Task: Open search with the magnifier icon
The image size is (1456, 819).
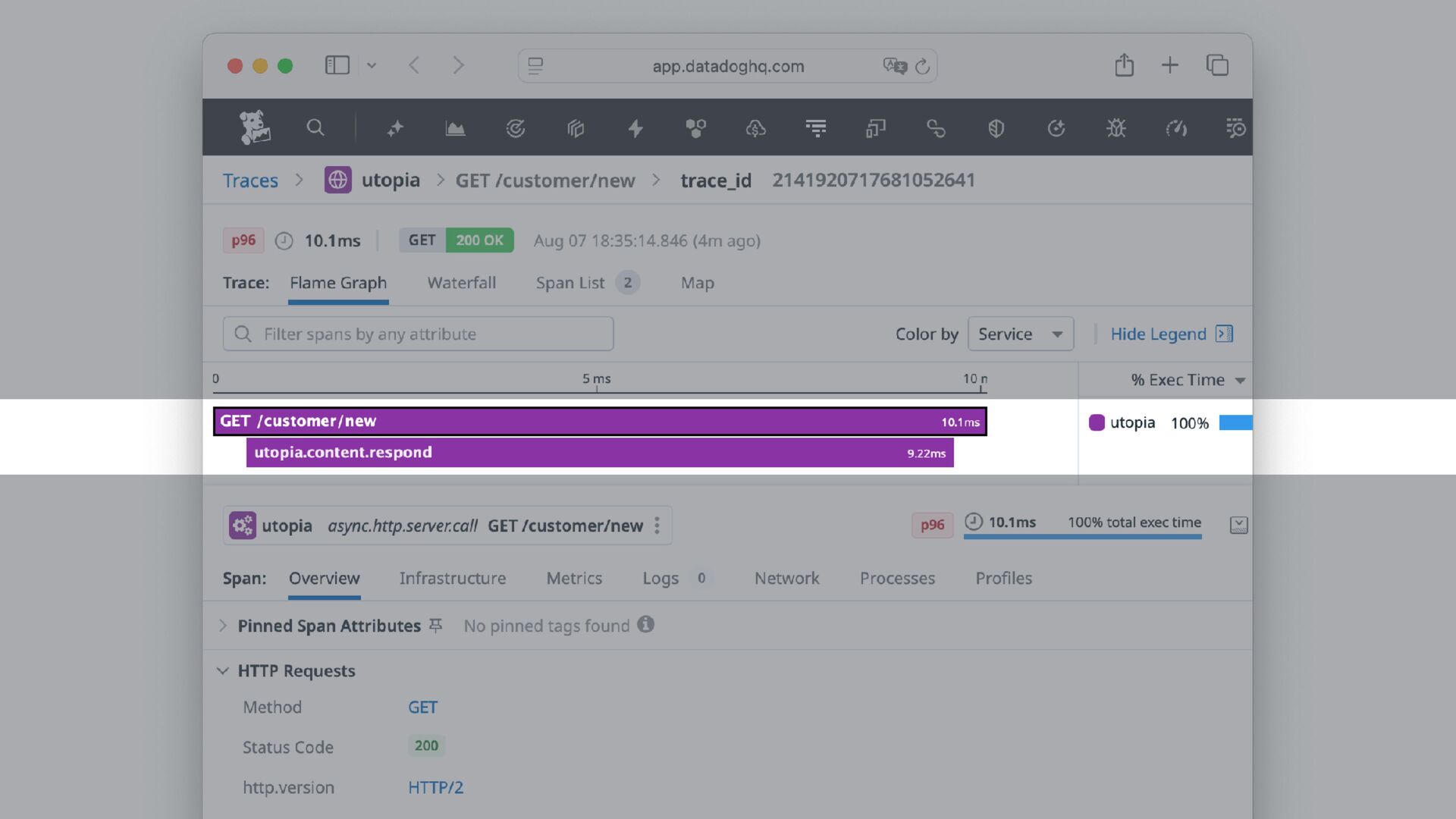Action: click(315, 127)
